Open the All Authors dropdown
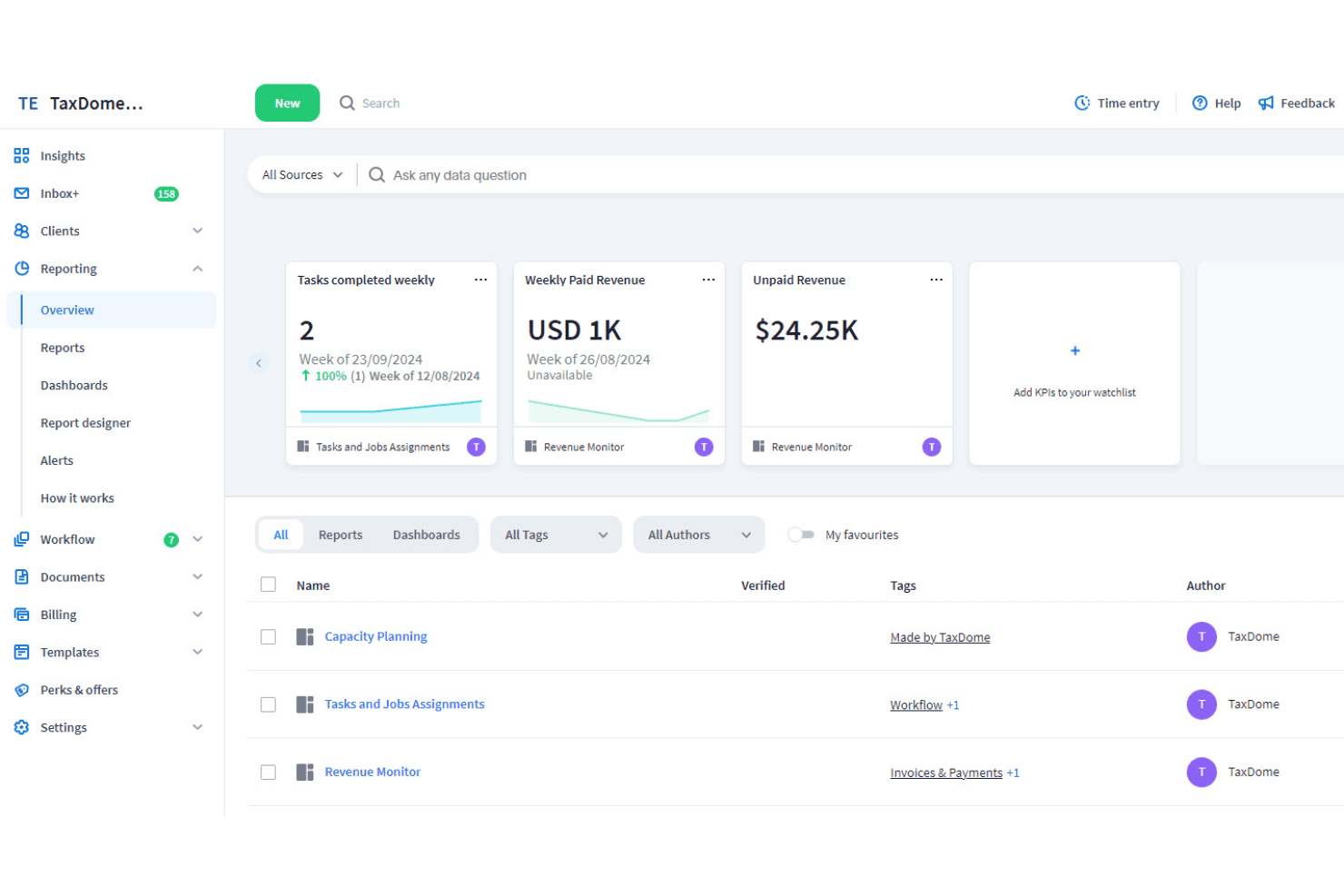The width and height of the screenshot is (1344, 896). tap(699, 535)
